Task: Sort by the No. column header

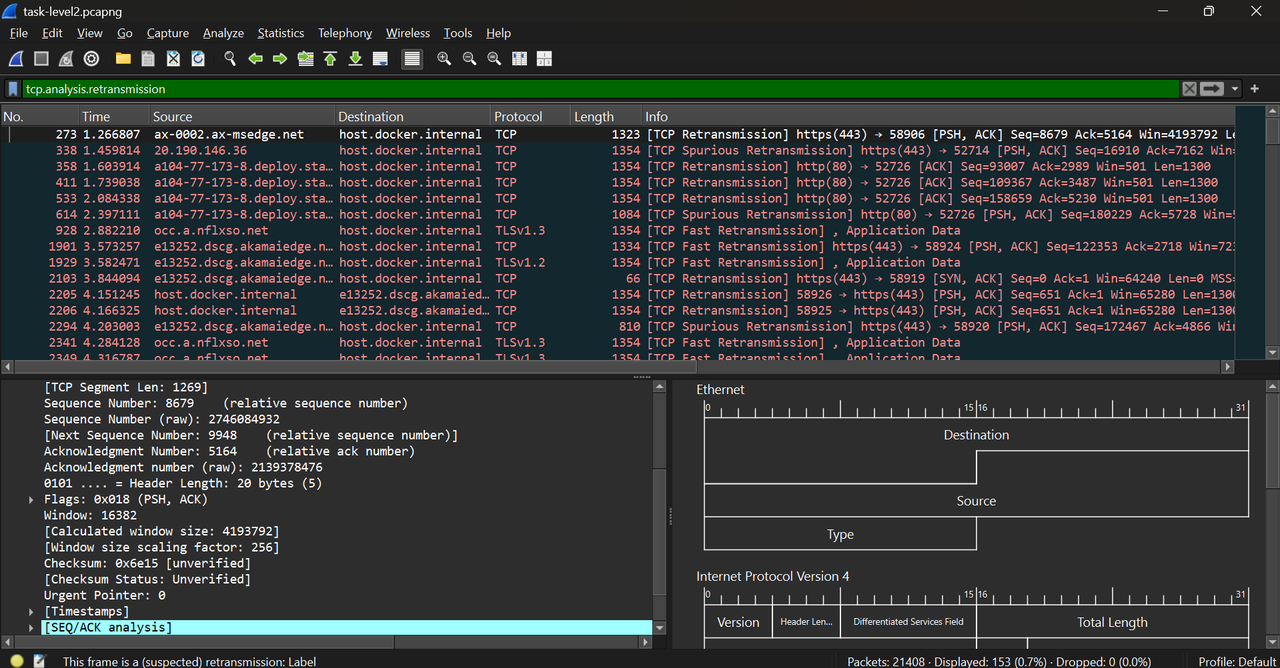Action: pos(39,116)
